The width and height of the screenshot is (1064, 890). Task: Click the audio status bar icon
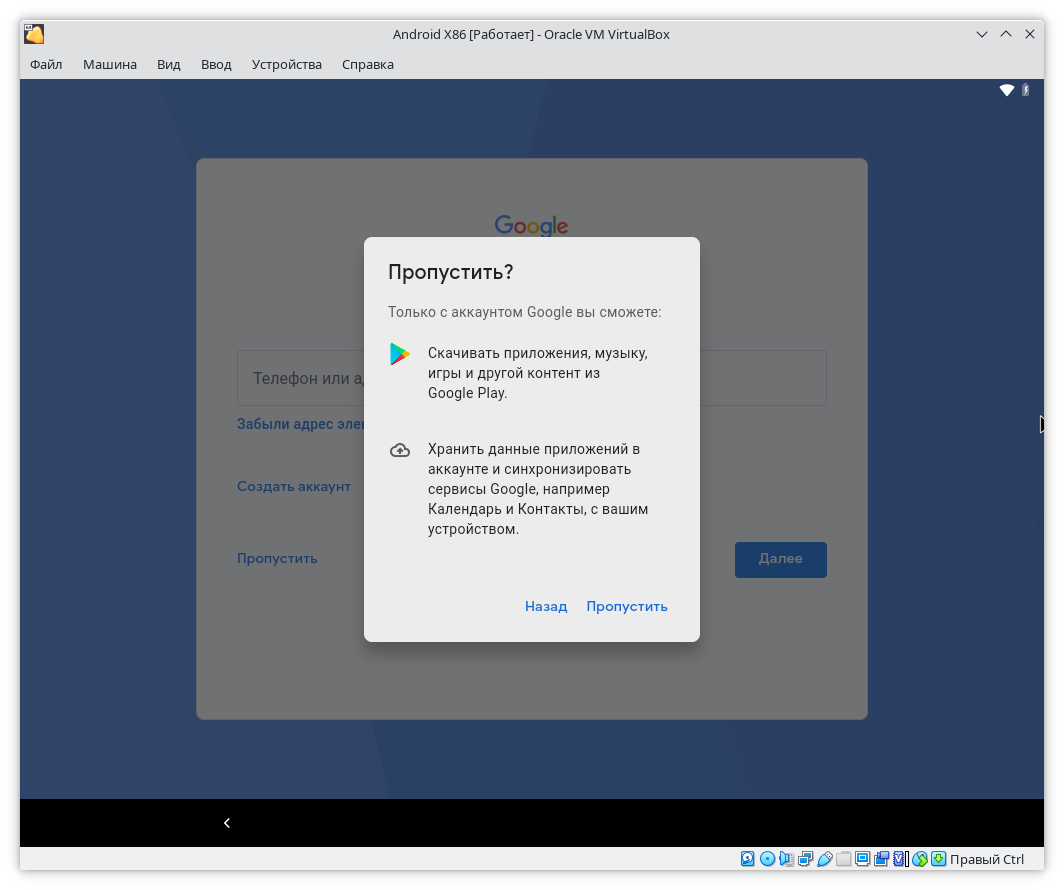click(x=786, y=859)
